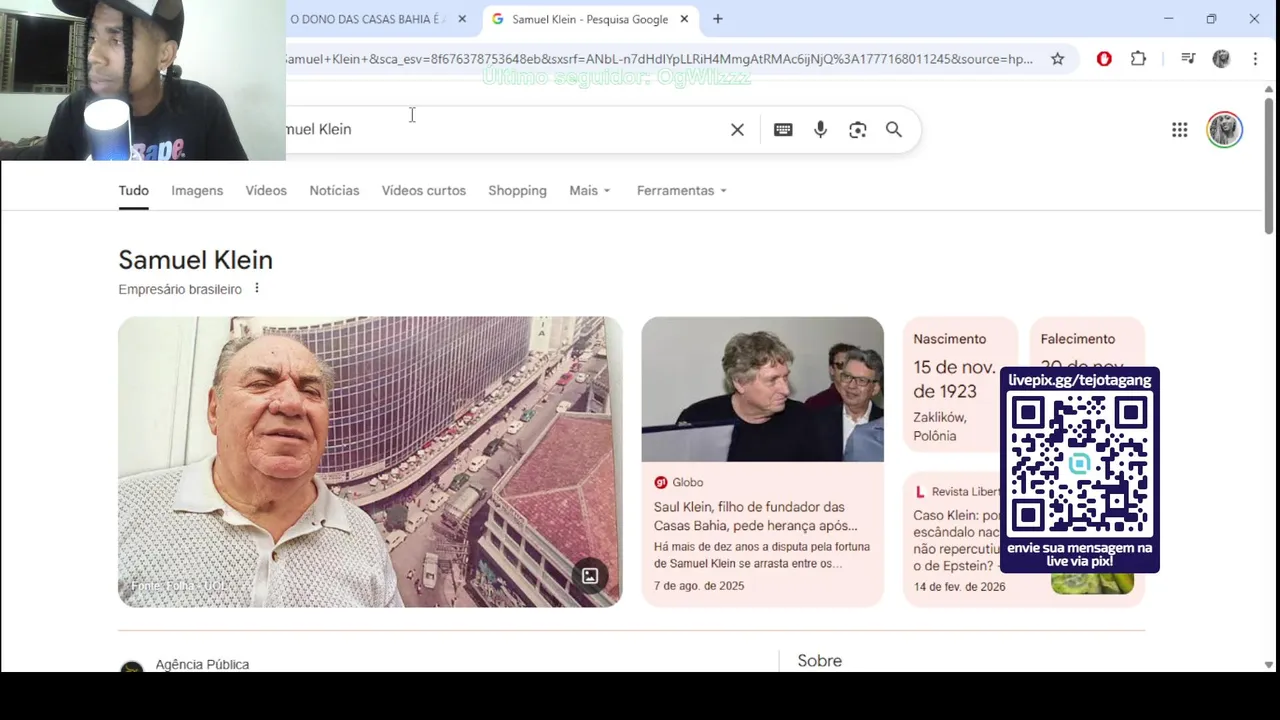Open the Chrome three-dot menu
1280x720 pixels.
click(1255, 59)
